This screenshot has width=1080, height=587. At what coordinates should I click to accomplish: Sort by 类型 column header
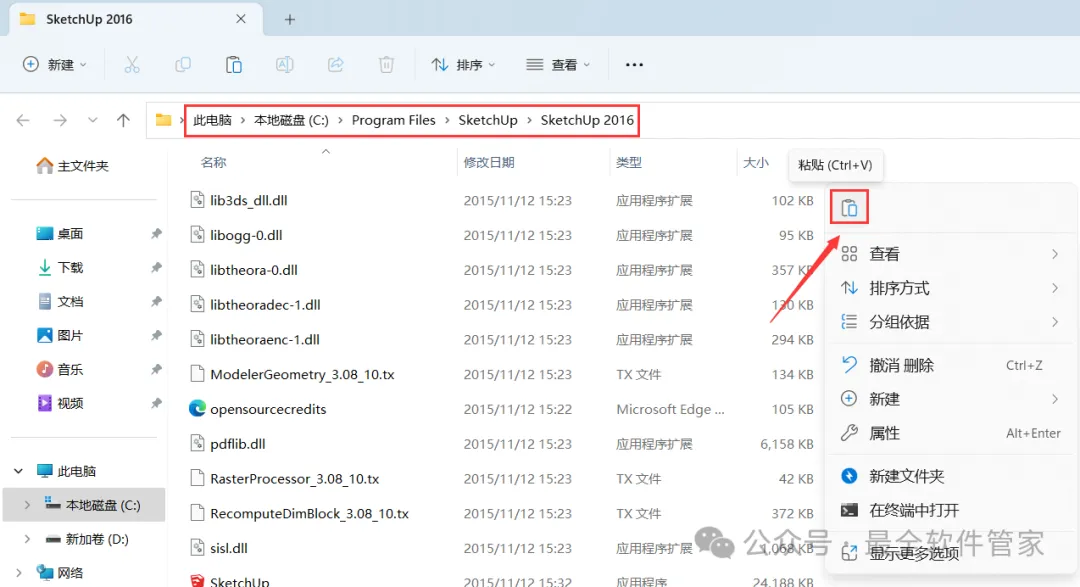[629, 163]
